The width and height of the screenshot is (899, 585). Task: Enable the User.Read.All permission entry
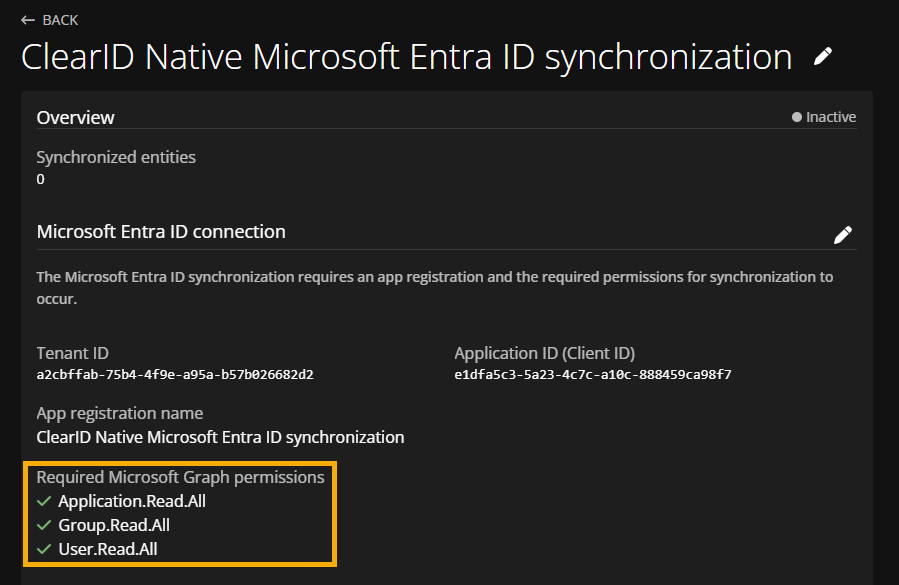(x=110, y=549)
